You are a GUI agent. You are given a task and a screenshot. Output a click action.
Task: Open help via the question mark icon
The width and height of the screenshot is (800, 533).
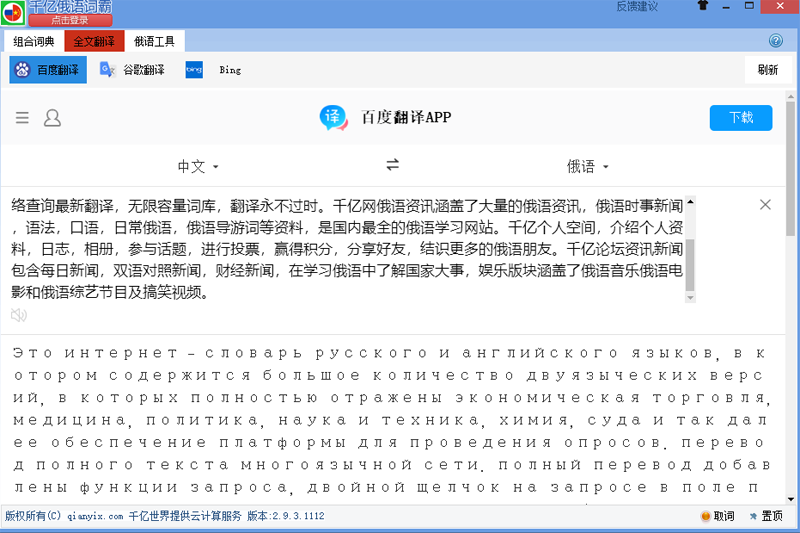775,41
